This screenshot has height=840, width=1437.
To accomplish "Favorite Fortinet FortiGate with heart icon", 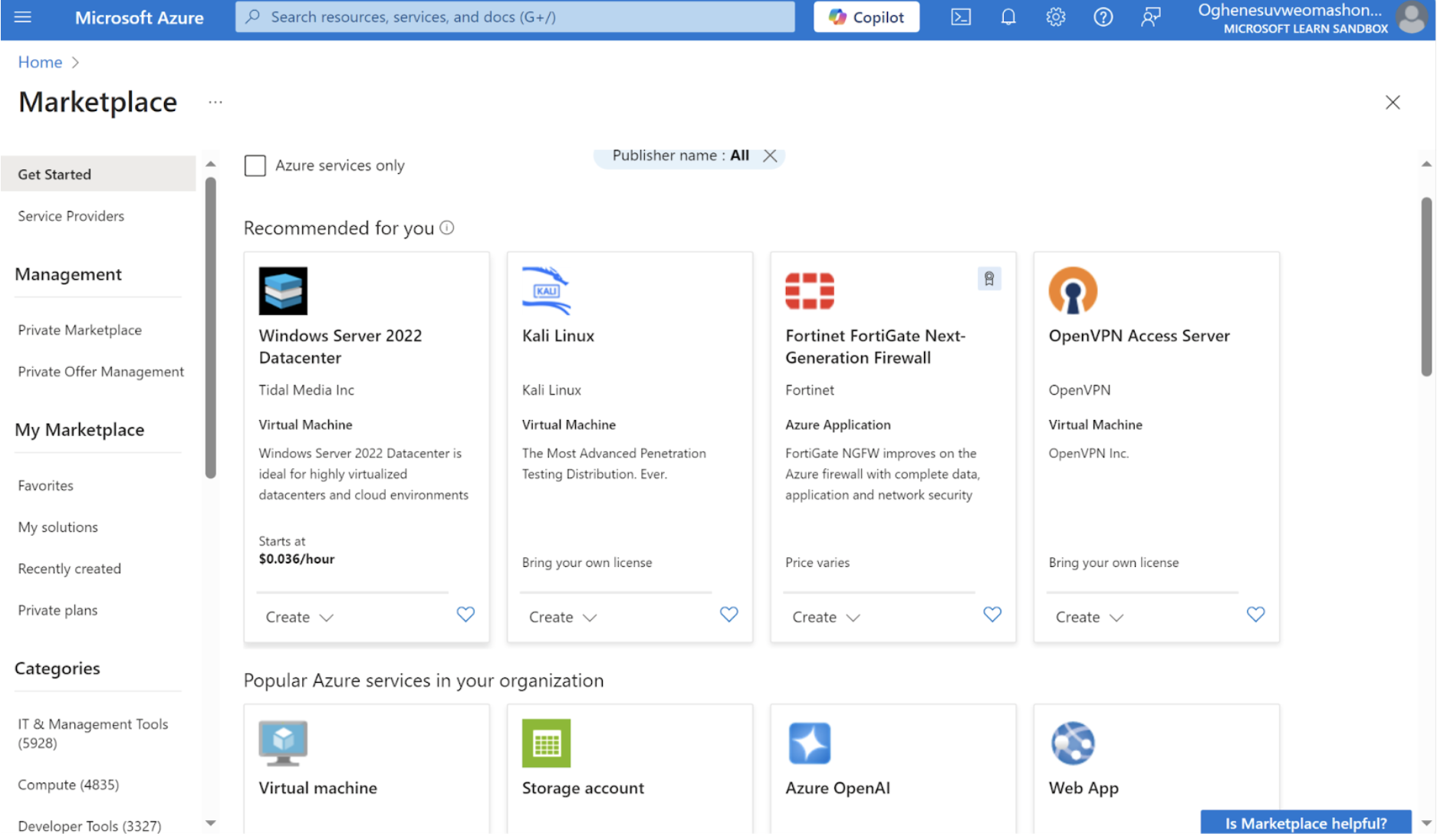I will coord(992,614).
